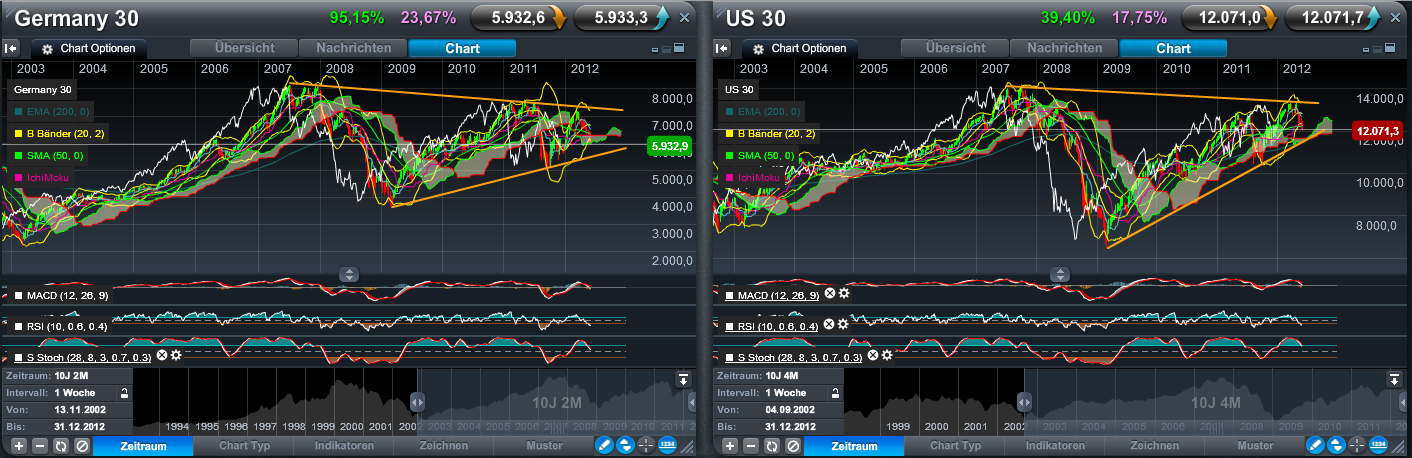Switch to Übersicht tab in US 30 window

pyautogui.click(x=955, y=48)
